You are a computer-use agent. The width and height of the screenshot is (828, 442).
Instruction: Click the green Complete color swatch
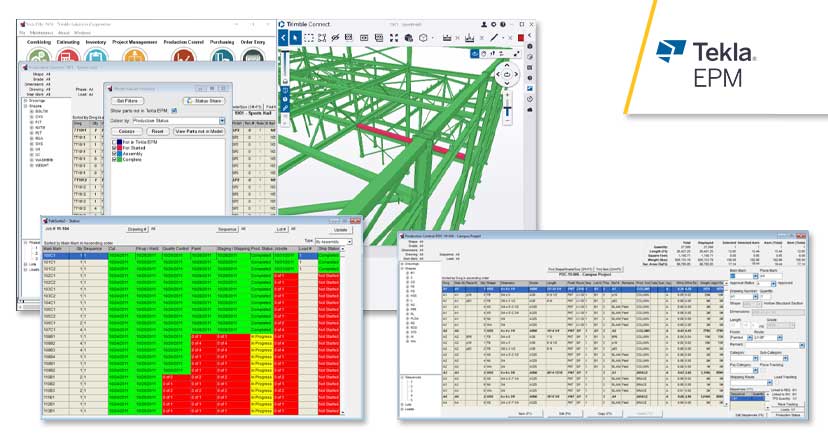[120, 159]
